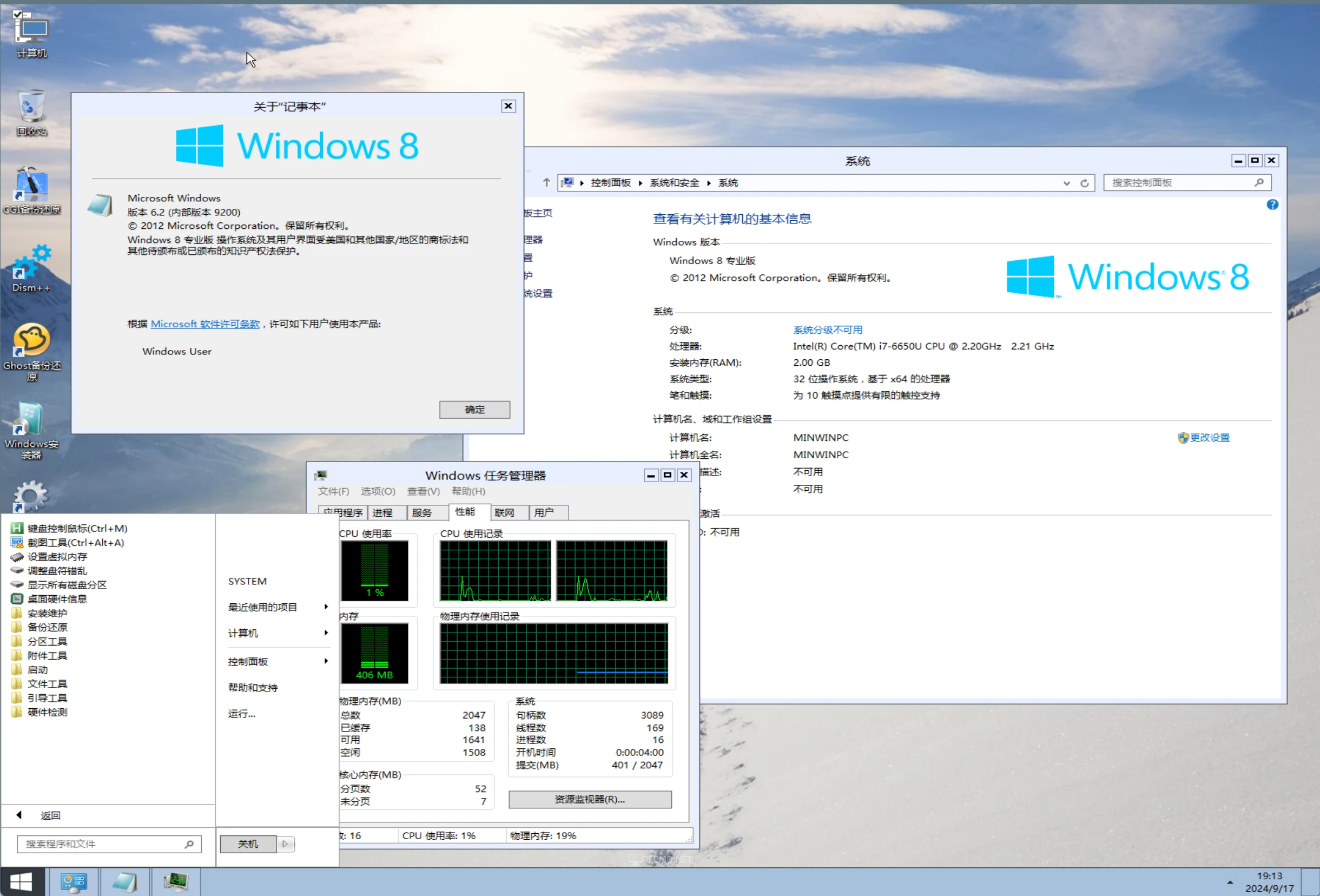
Task: Expand the 控制面板 submenu in start menu
Action: (278, 661)
